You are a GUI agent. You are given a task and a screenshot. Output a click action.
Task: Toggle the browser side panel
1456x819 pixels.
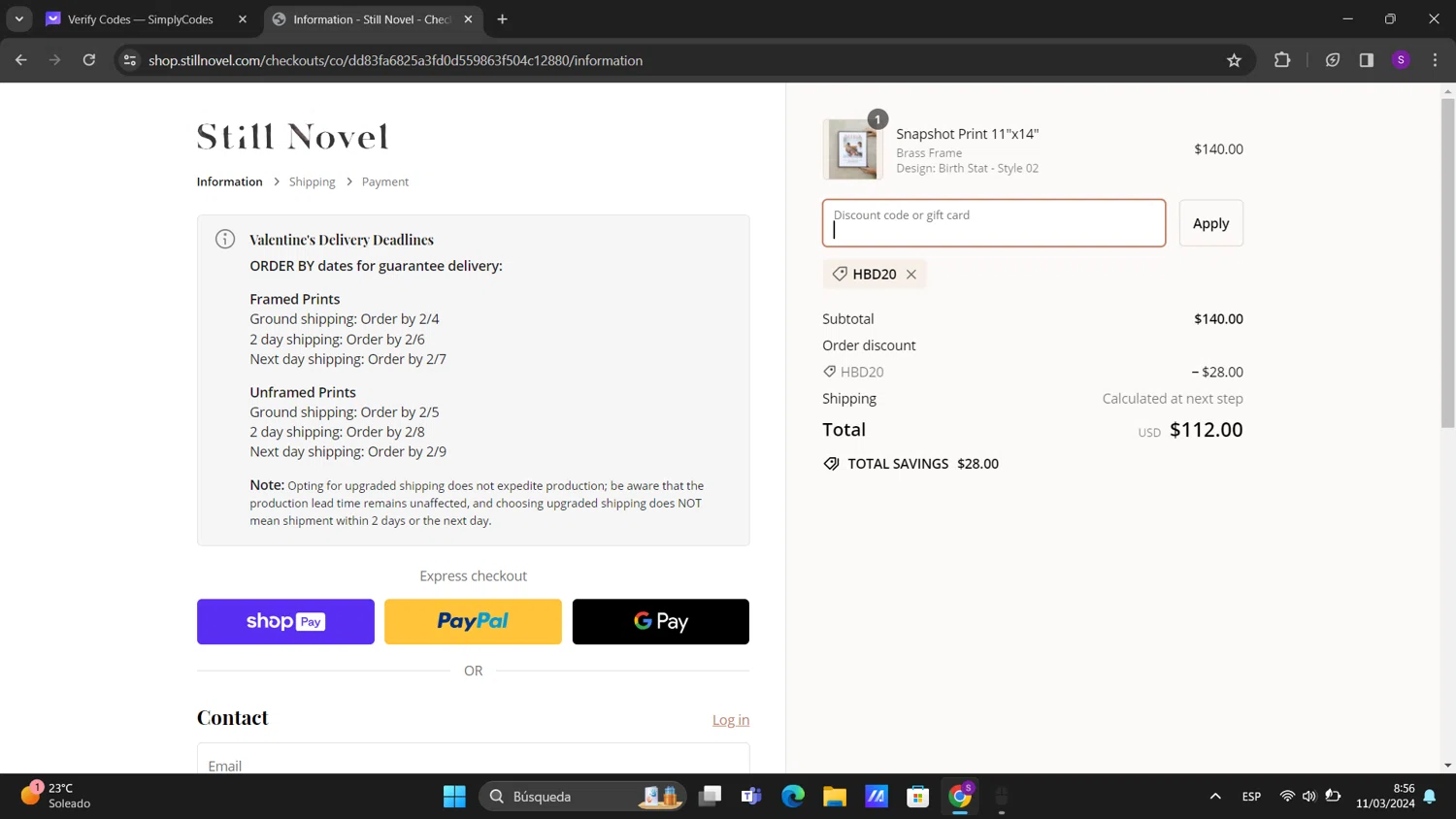click(1366, 60)
